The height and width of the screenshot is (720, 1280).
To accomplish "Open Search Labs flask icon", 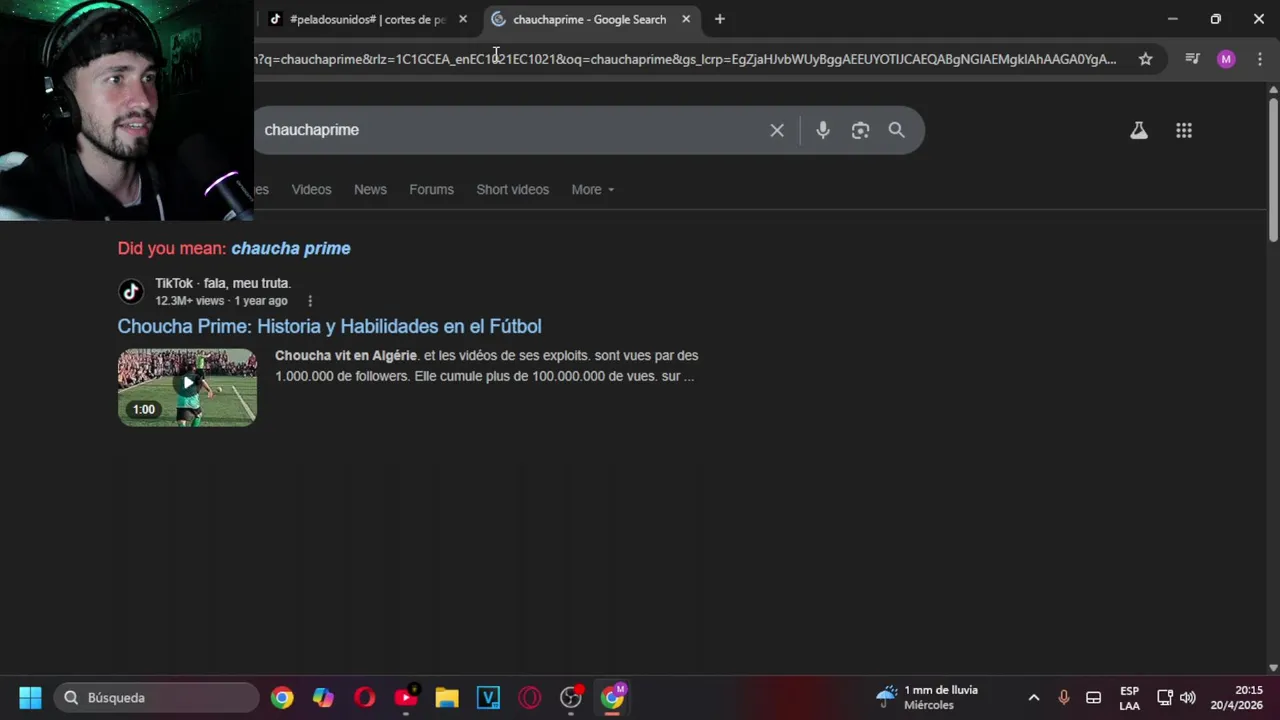I will (x=1139, y=130).
